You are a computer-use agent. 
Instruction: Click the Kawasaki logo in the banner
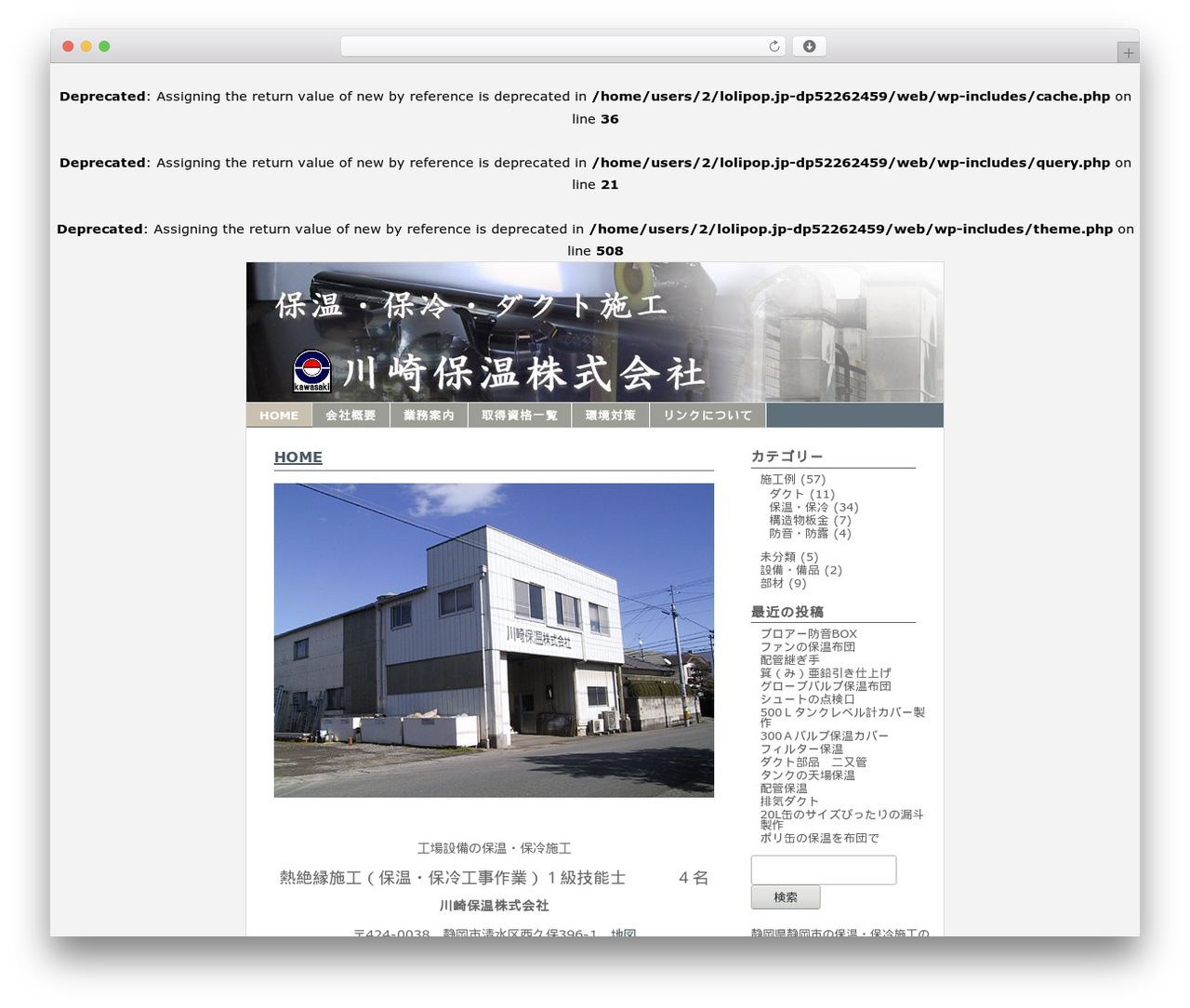pos(312,371)
